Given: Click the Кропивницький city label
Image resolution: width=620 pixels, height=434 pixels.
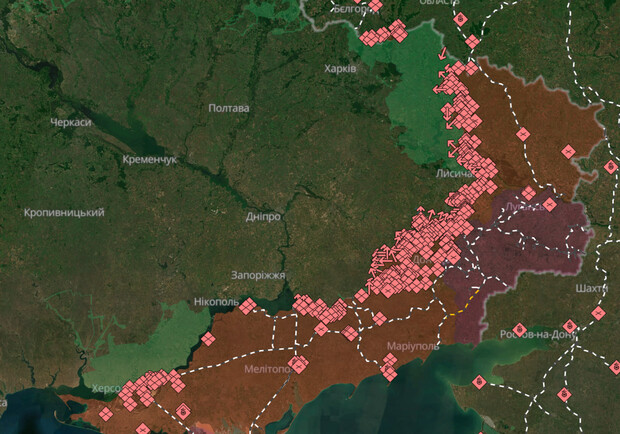Looking at the screenshot, I should (64, 213).
